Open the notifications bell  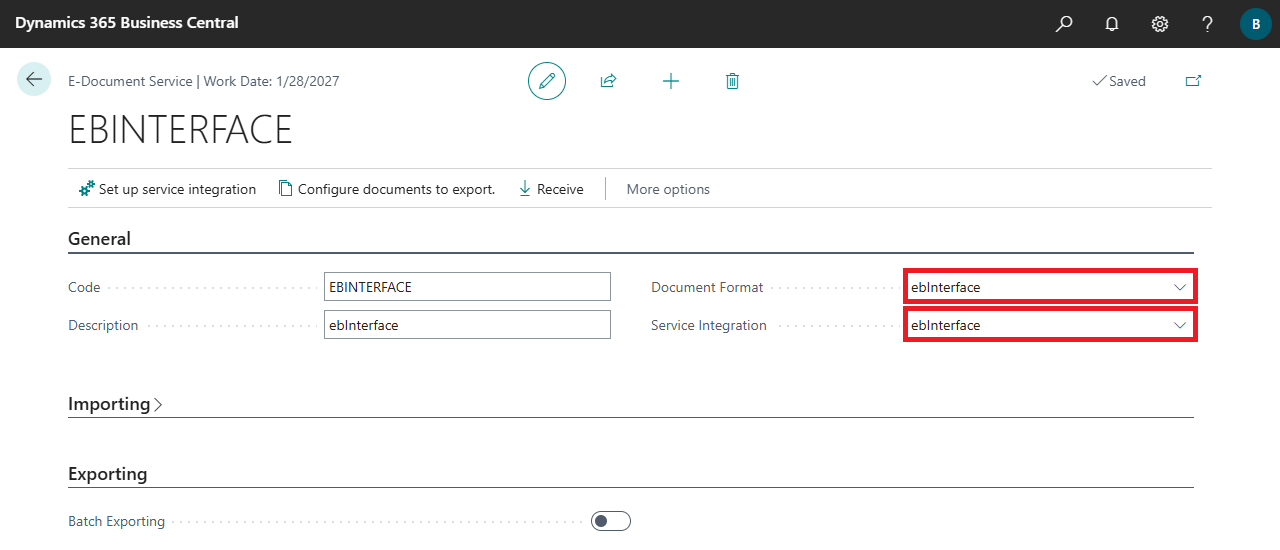click(1112, 23)
